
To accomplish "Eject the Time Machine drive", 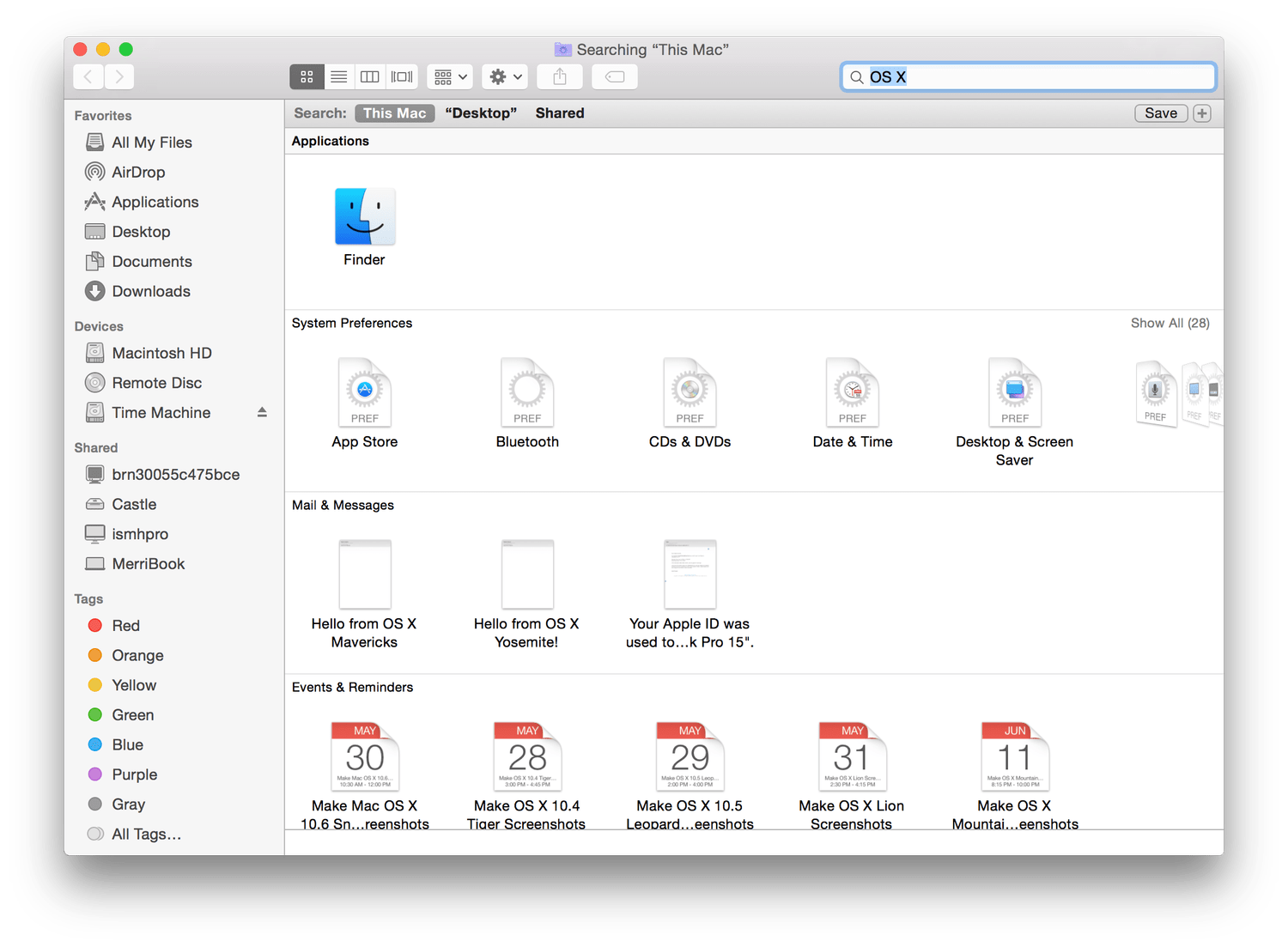I will [262, 413].
